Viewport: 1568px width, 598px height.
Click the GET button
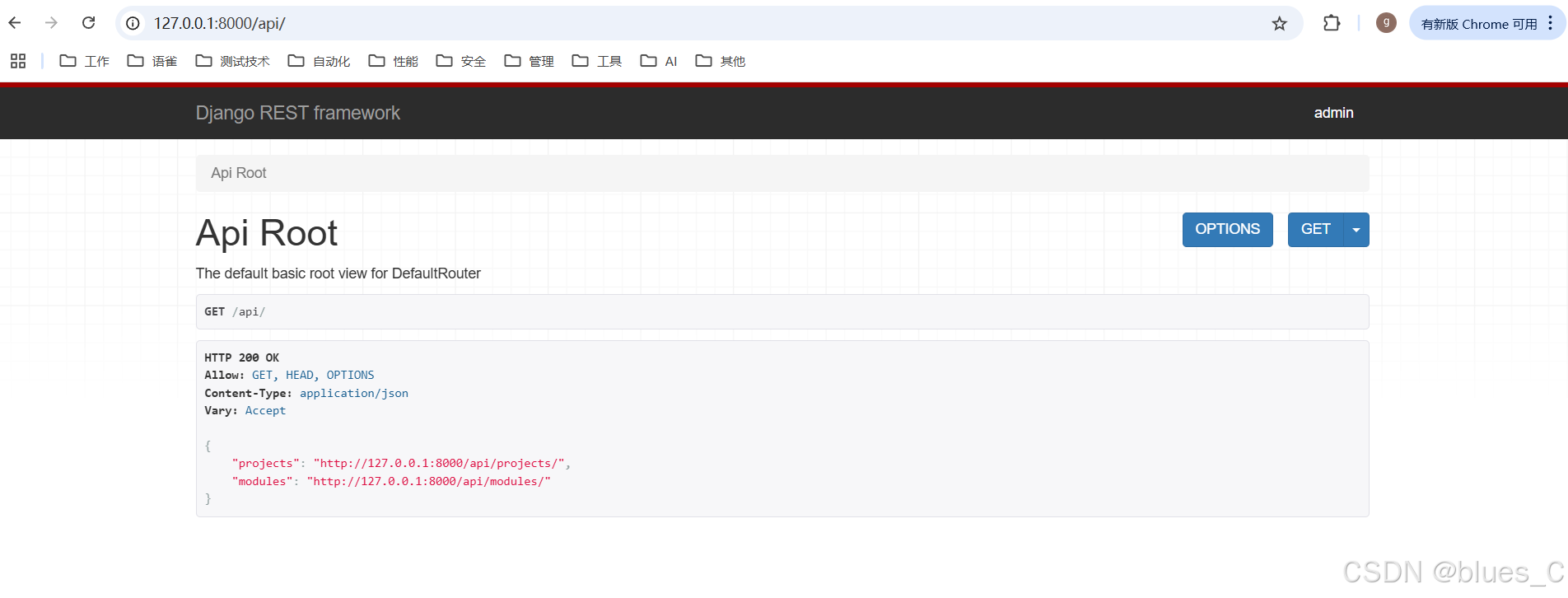[x=1315, y=230]
